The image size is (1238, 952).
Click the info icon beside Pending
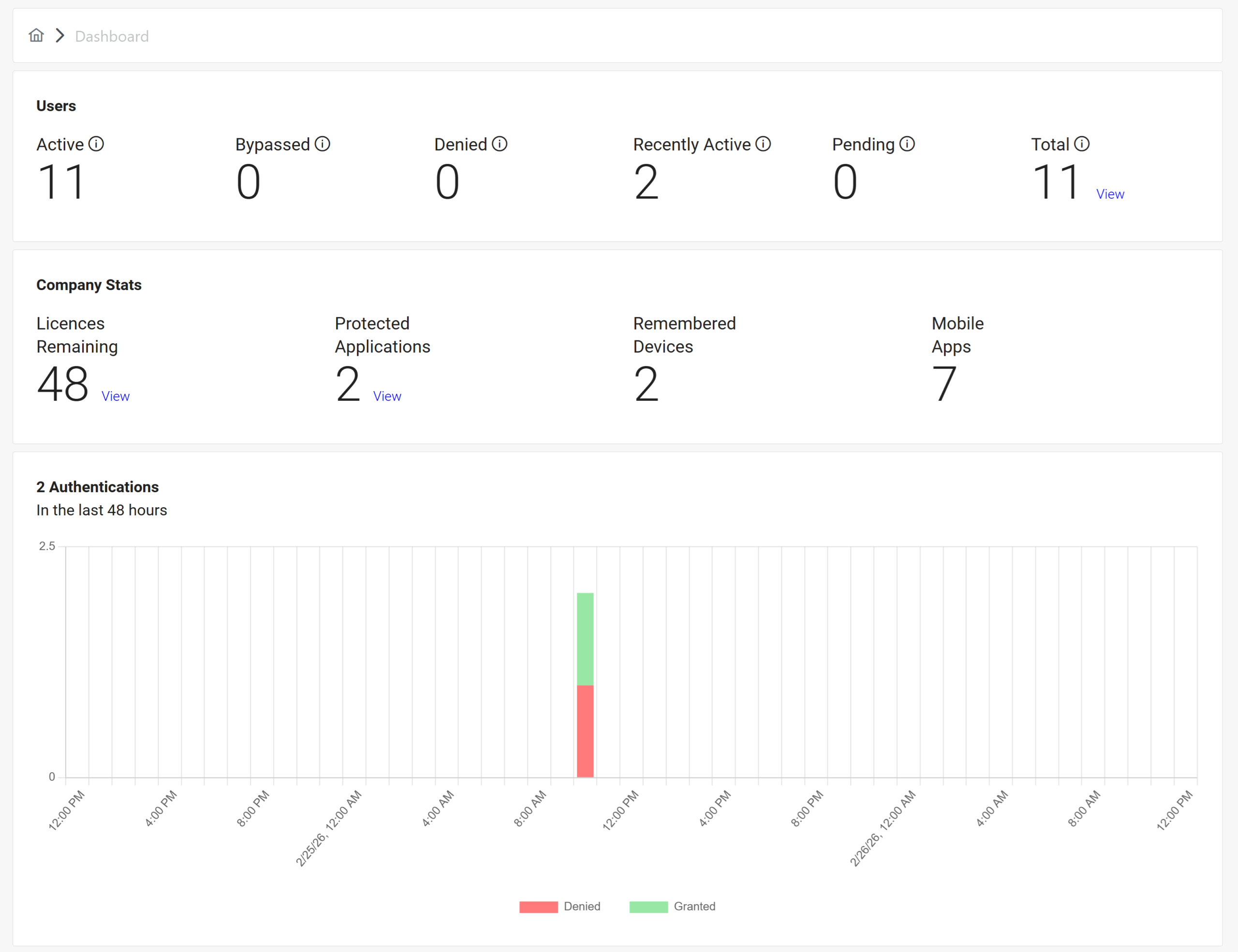[907, 144]
